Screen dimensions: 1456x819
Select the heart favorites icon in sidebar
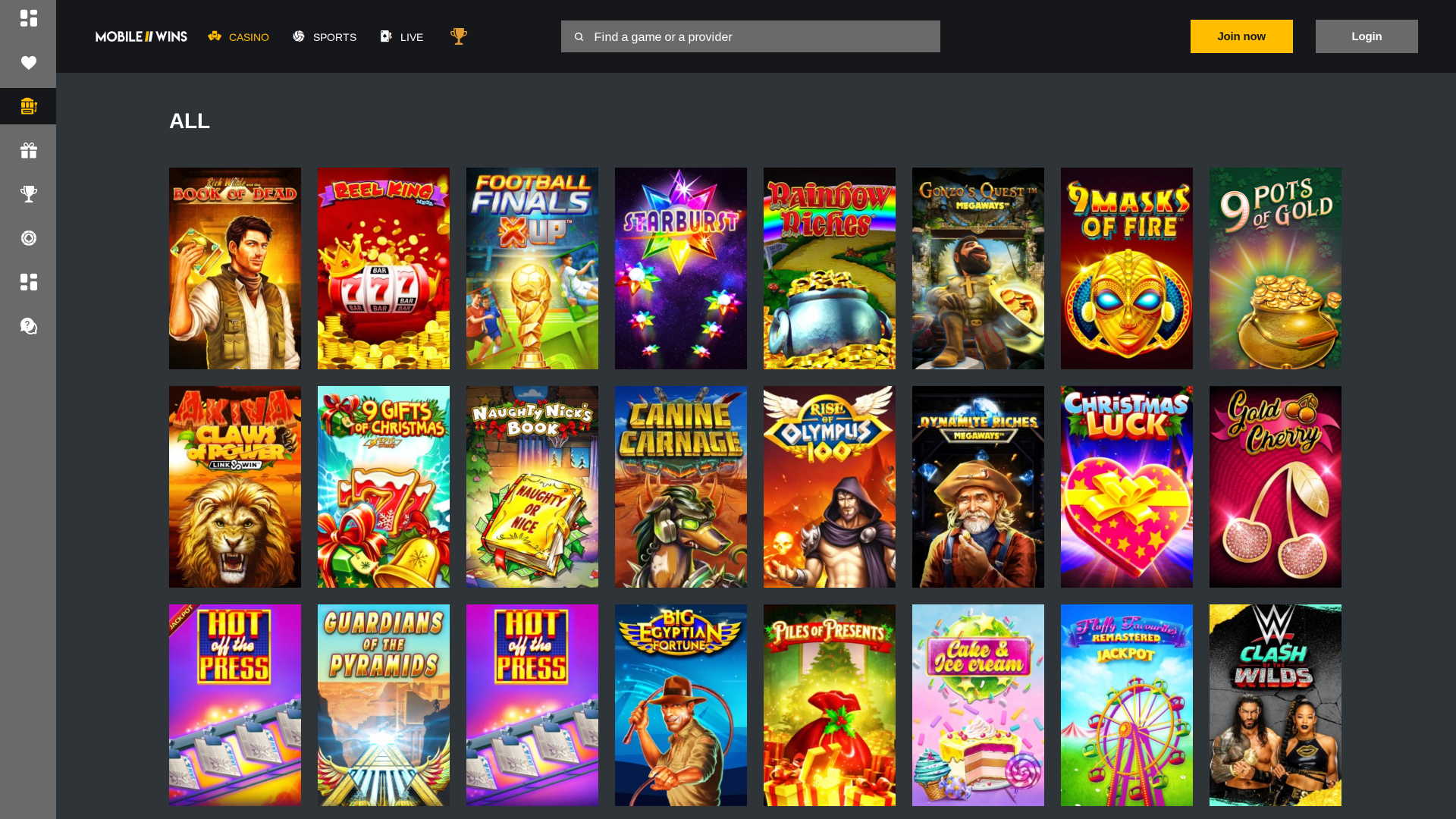click(x=28, y=63)
